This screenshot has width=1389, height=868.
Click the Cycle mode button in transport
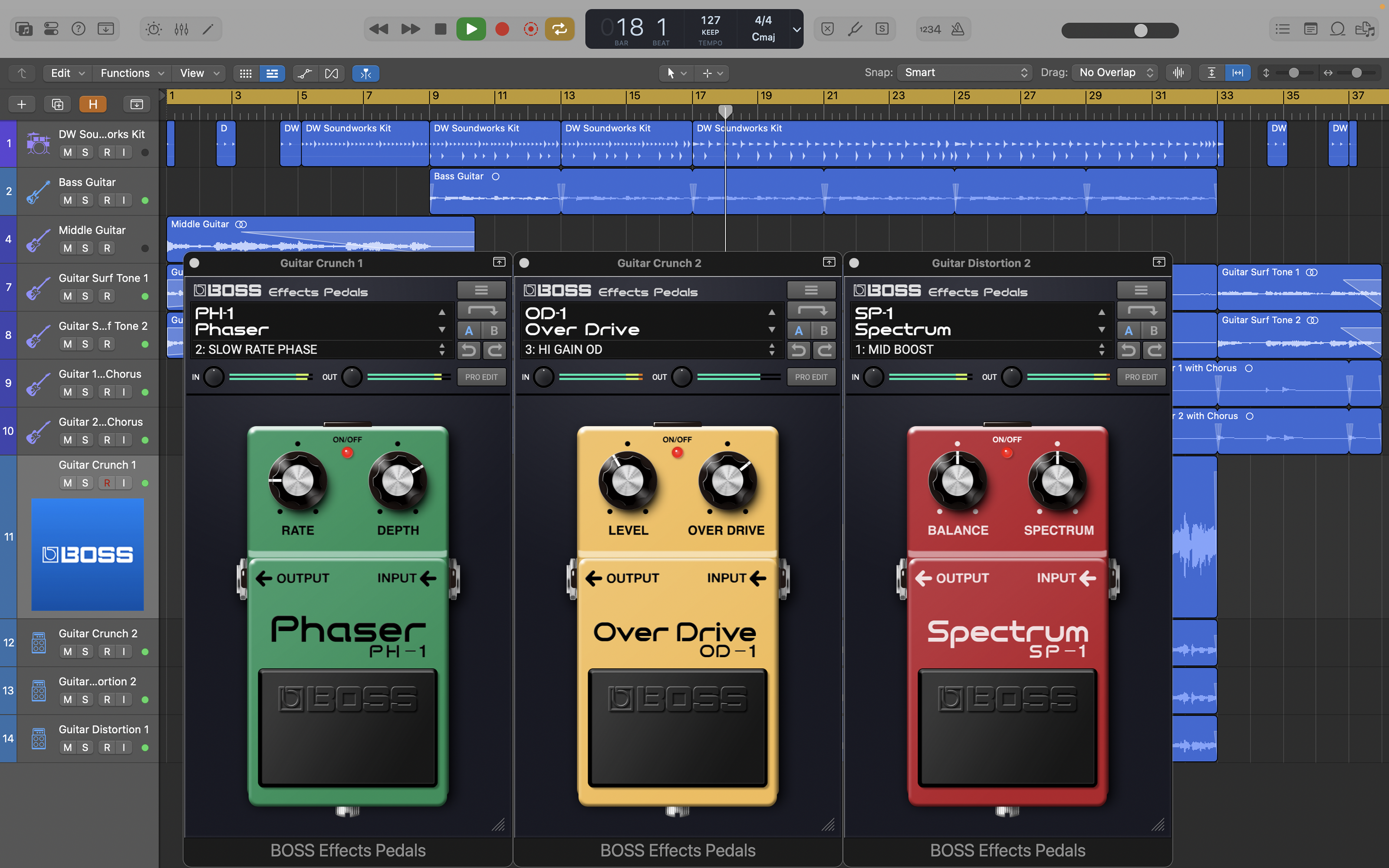click(x=559, y=29)
